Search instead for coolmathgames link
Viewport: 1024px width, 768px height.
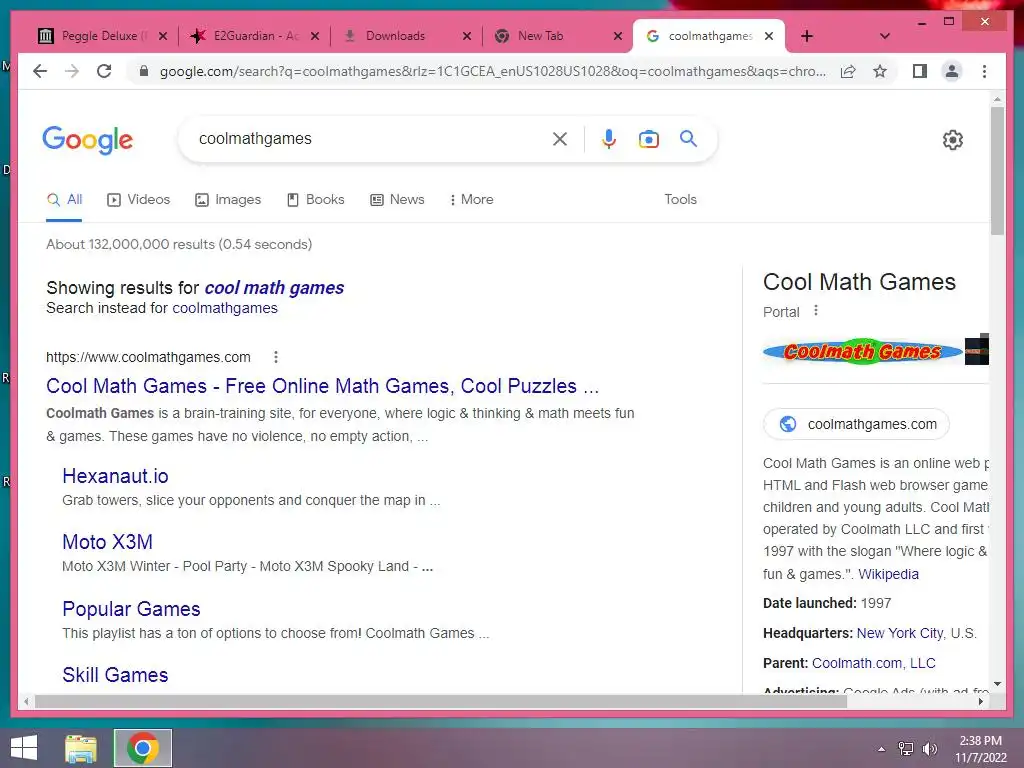[225, 308]
